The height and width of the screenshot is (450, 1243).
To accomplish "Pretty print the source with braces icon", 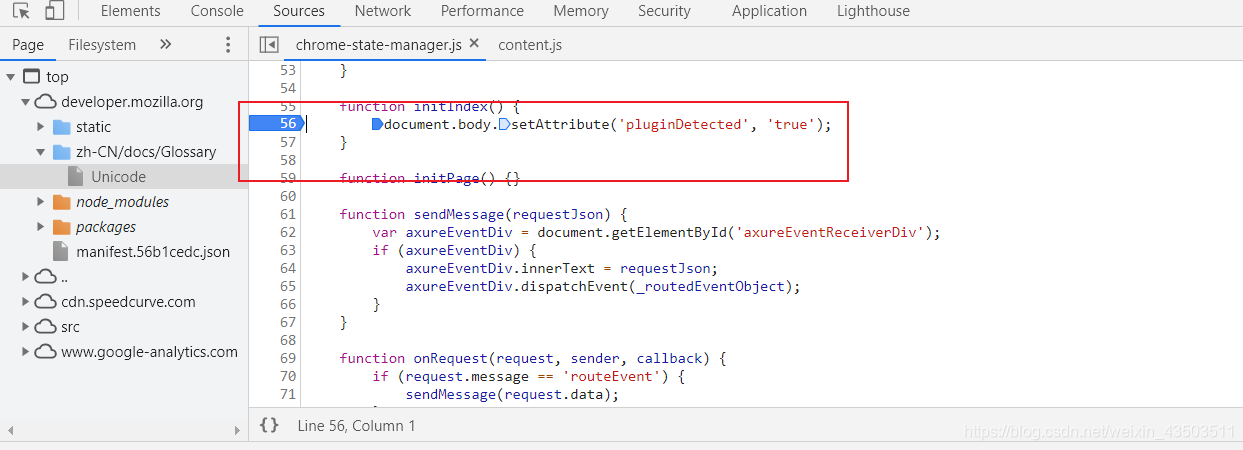I will 269,425.
